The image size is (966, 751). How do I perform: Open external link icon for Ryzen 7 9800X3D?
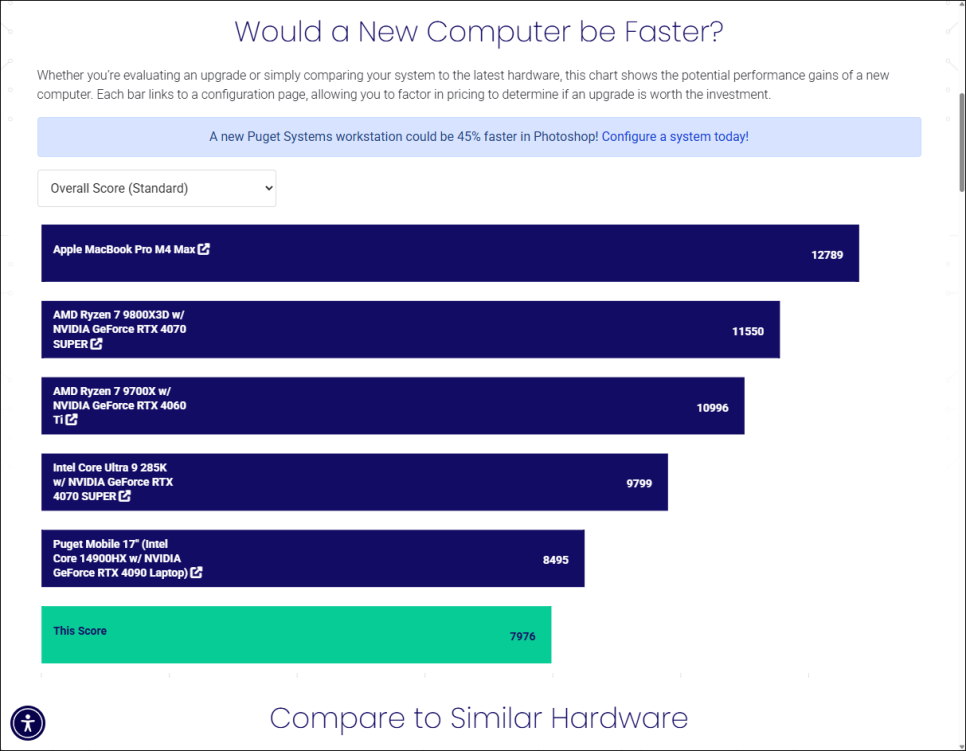[x=96, y=344]
